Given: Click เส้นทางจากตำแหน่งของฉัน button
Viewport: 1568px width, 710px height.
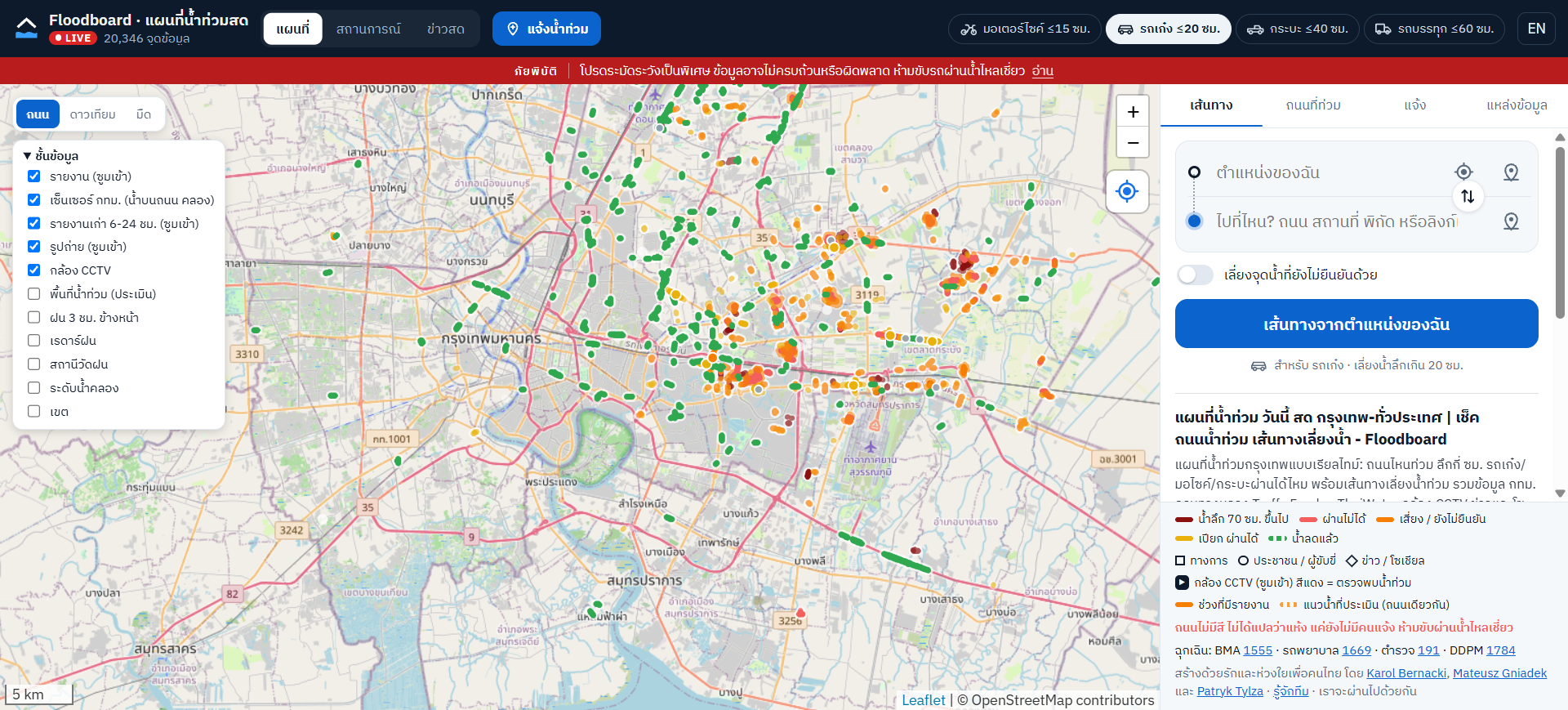Looking at the screenshot, I should click(1356, 324).
